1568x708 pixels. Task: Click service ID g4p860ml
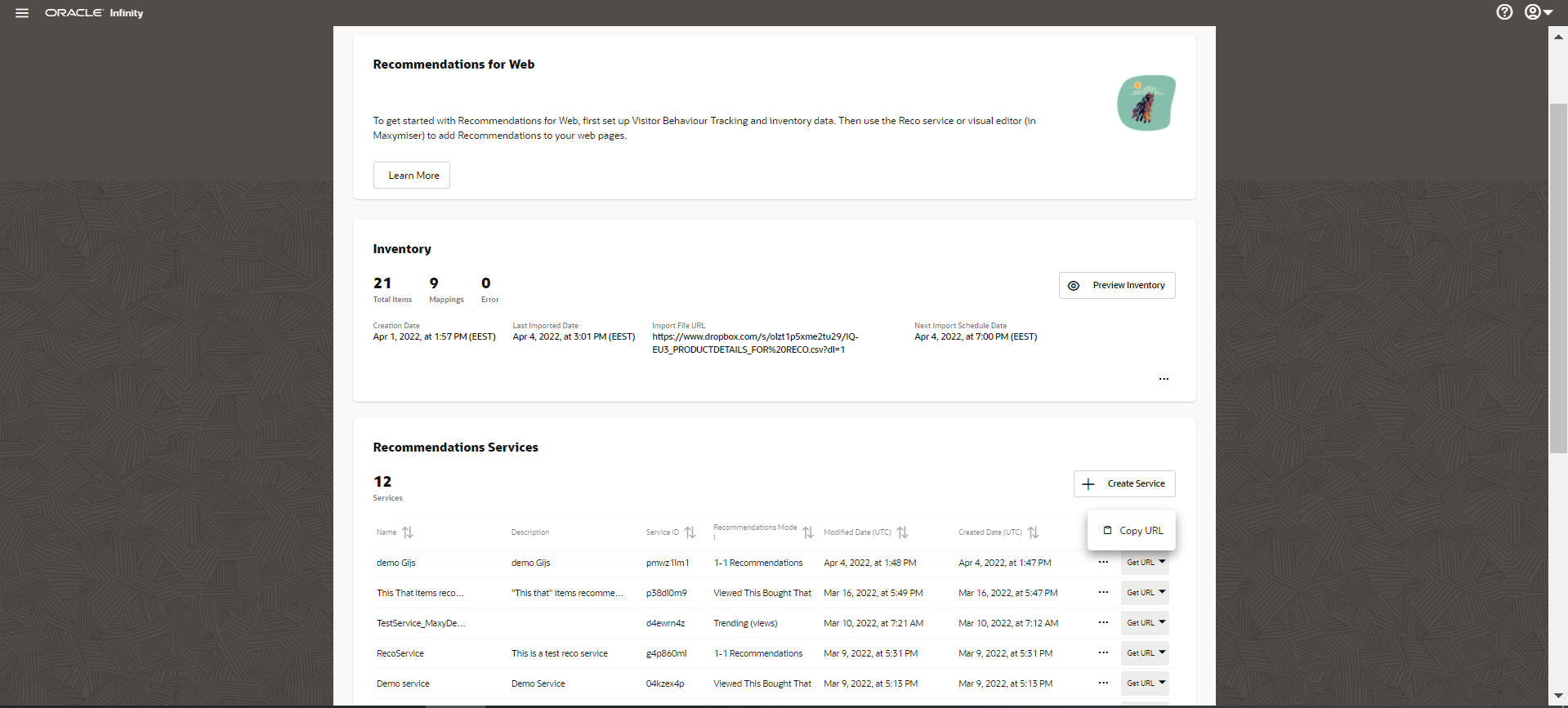tap(667, 653)
